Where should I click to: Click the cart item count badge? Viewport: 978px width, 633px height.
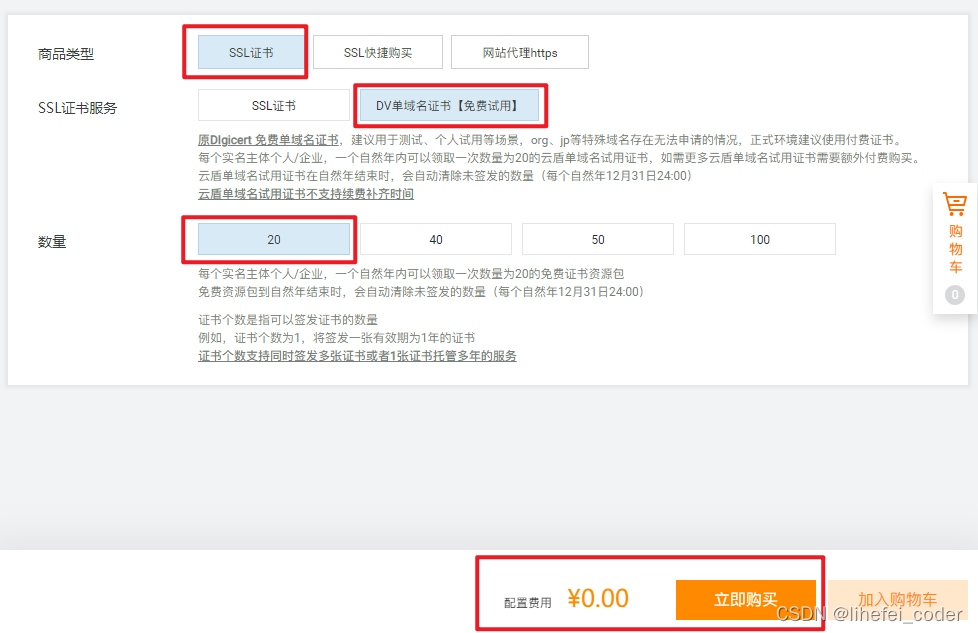click(x=955, y=294)
